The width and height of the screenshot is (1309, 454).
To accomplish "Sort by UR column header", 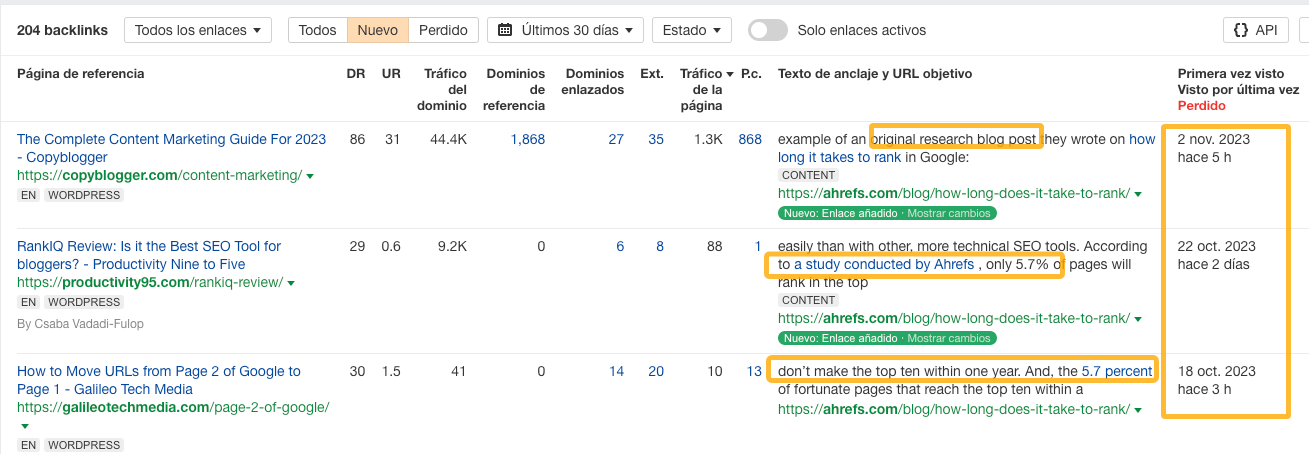I will pos(391,73).
